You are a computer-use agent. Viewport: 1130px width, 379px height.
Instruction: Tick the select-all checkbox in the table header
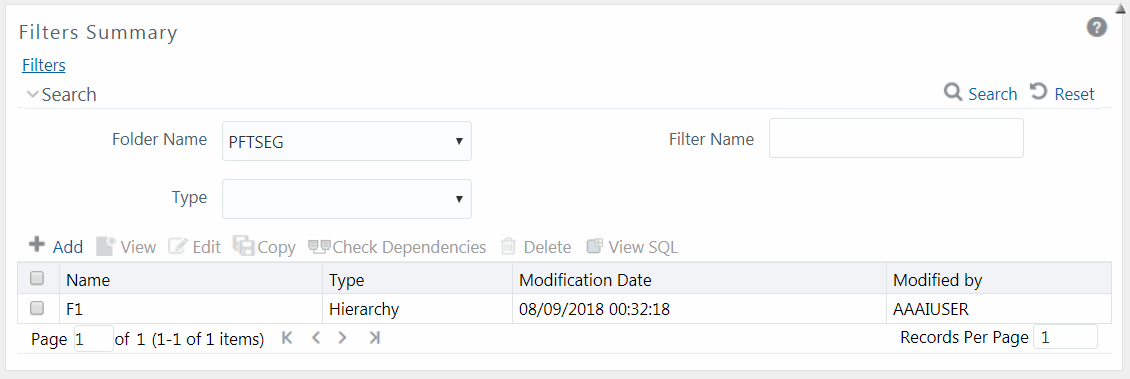37,278
